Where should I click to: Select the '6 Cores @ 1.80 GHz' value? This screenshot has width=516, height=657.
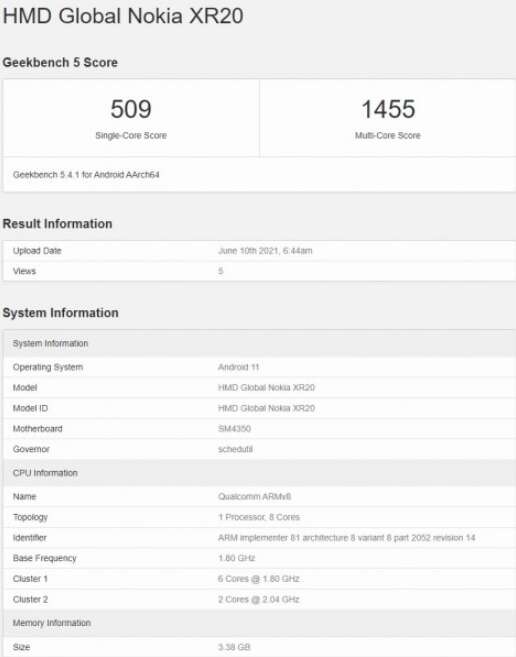(x=259, y=579)
